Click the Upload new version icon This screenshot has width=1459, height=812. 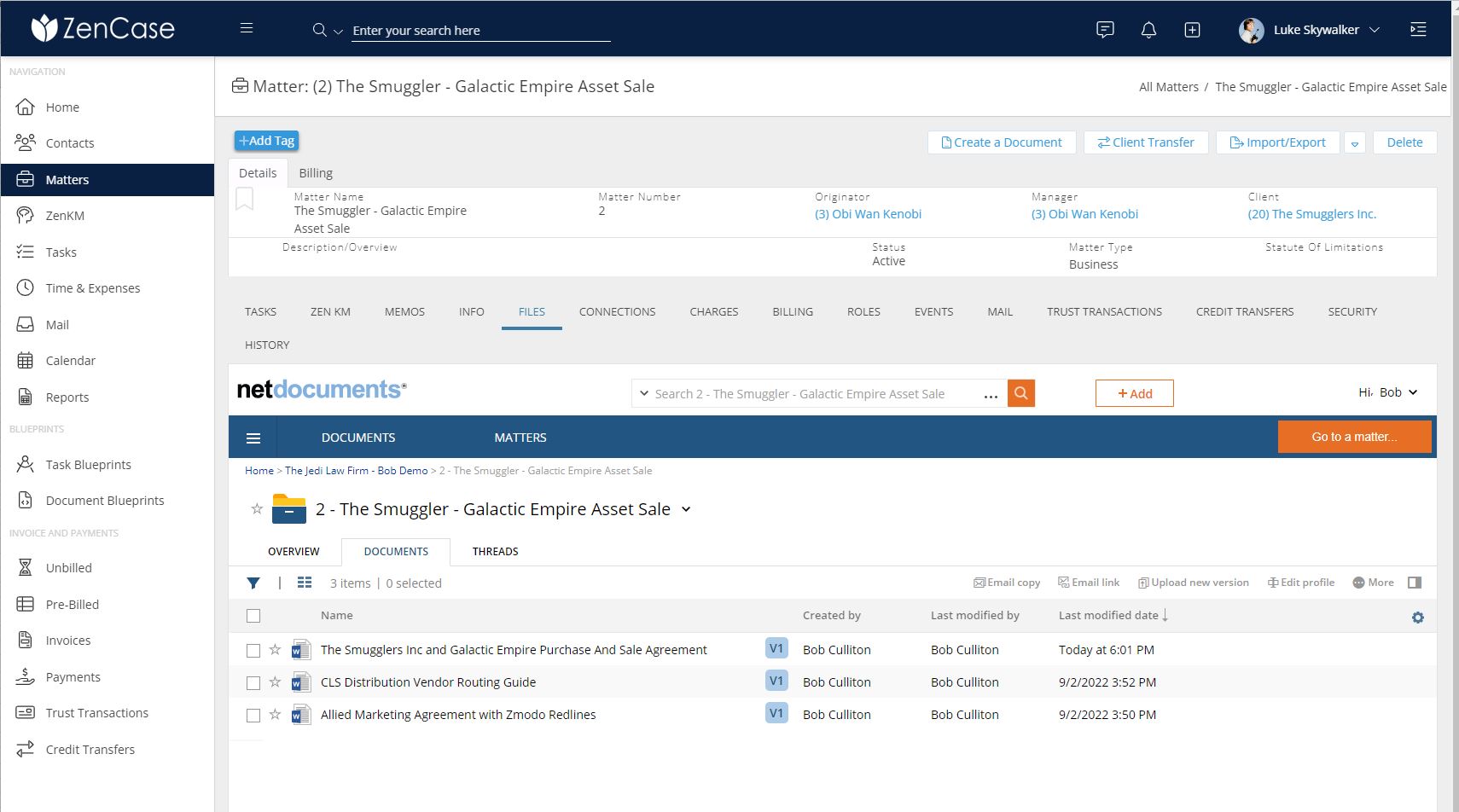point(1143,582)
